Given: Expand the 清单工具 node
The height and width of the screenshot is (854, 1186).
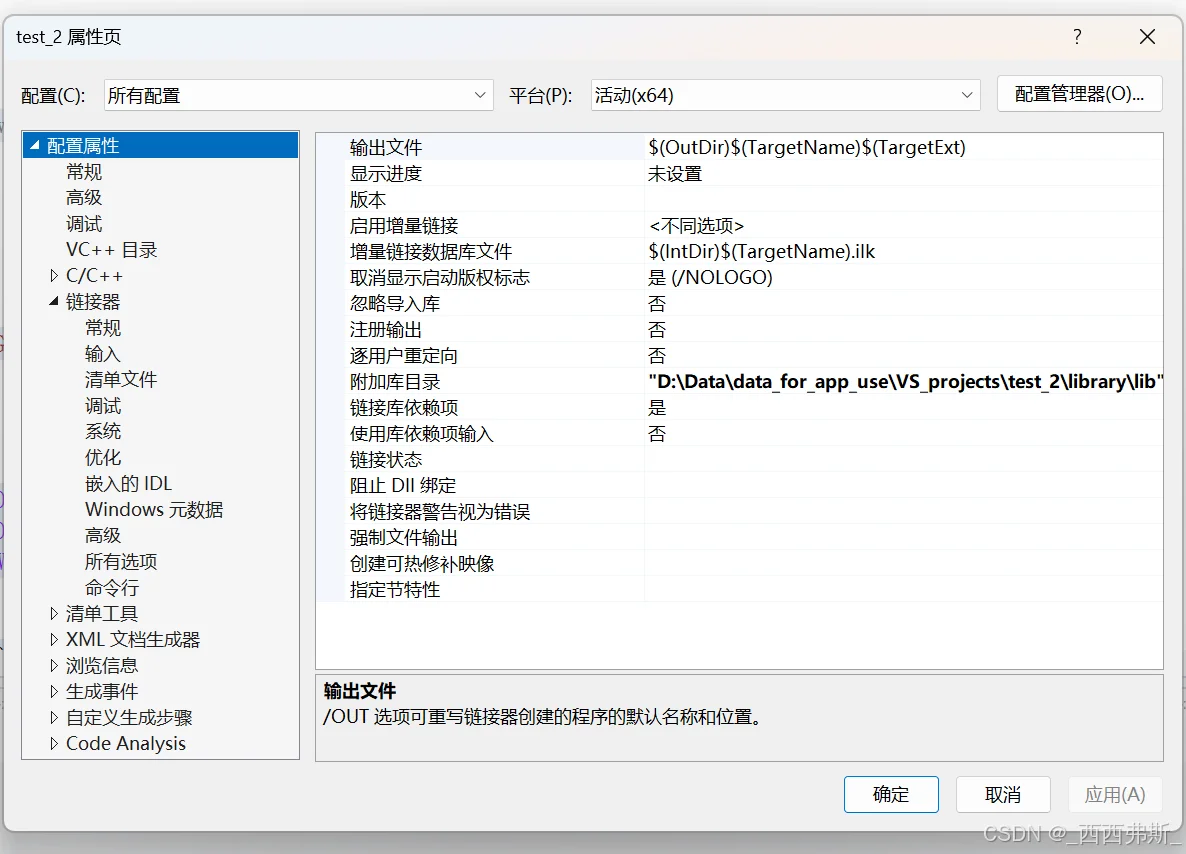Looking at the screenshot, I should point(52,613).
